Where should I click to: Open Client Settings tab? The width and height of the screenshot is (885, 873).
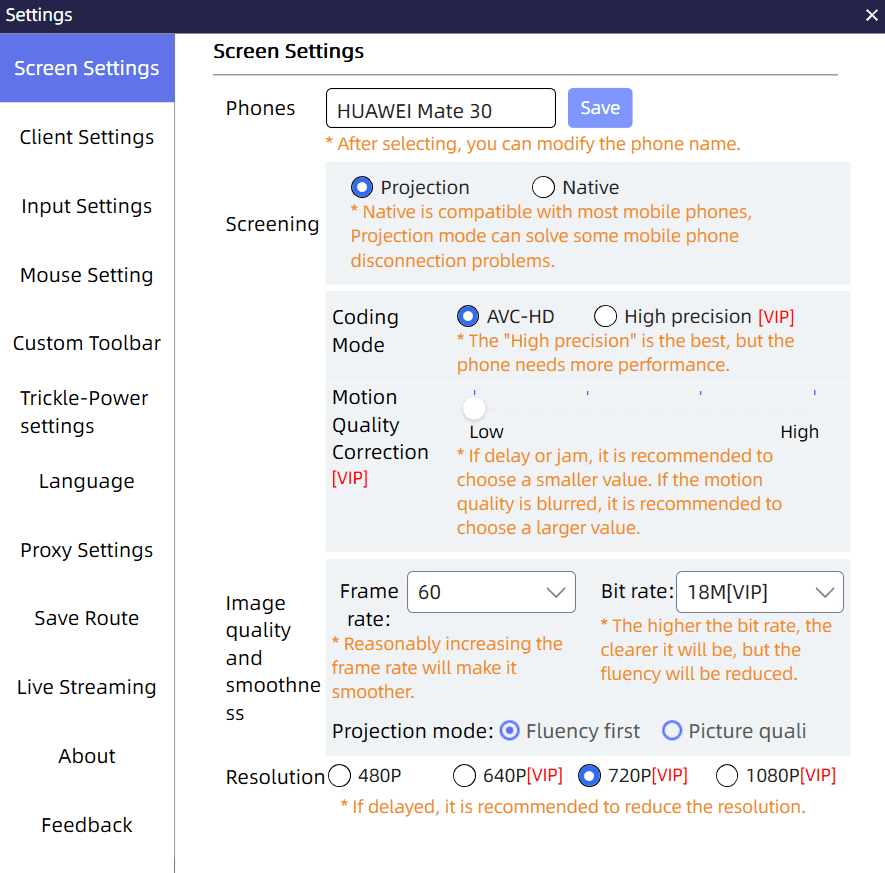[x=87, y=137]
